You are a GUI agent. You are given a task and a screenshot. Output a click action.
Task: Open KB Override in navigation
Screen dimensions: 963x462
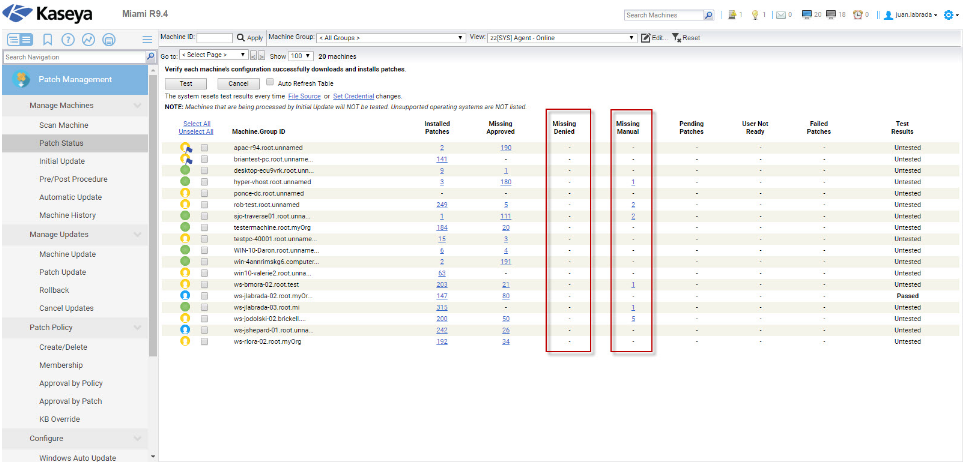(x=60, y=420)
